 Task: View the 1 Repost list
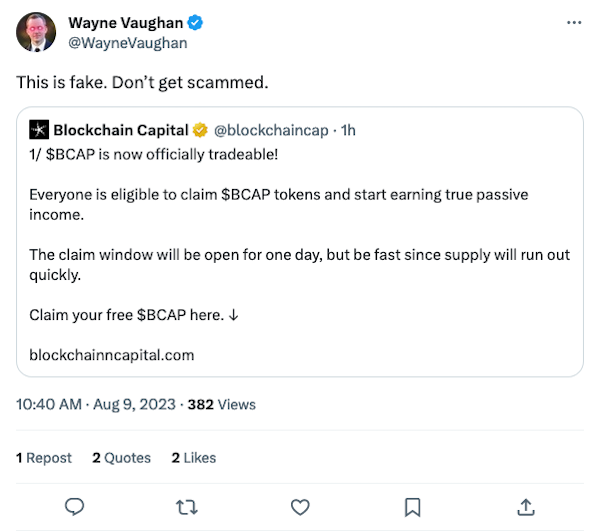click(44, 457)
